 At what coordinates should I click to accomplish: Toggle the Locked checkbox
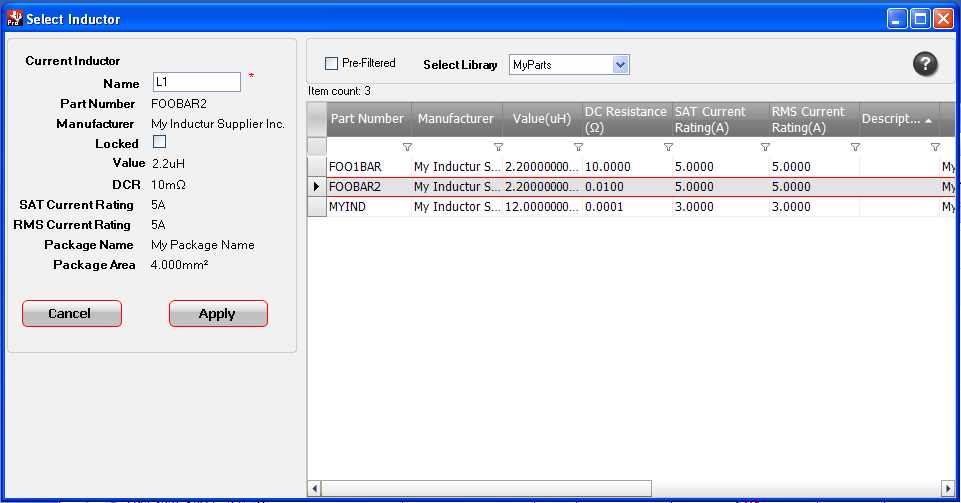(159, 142)
